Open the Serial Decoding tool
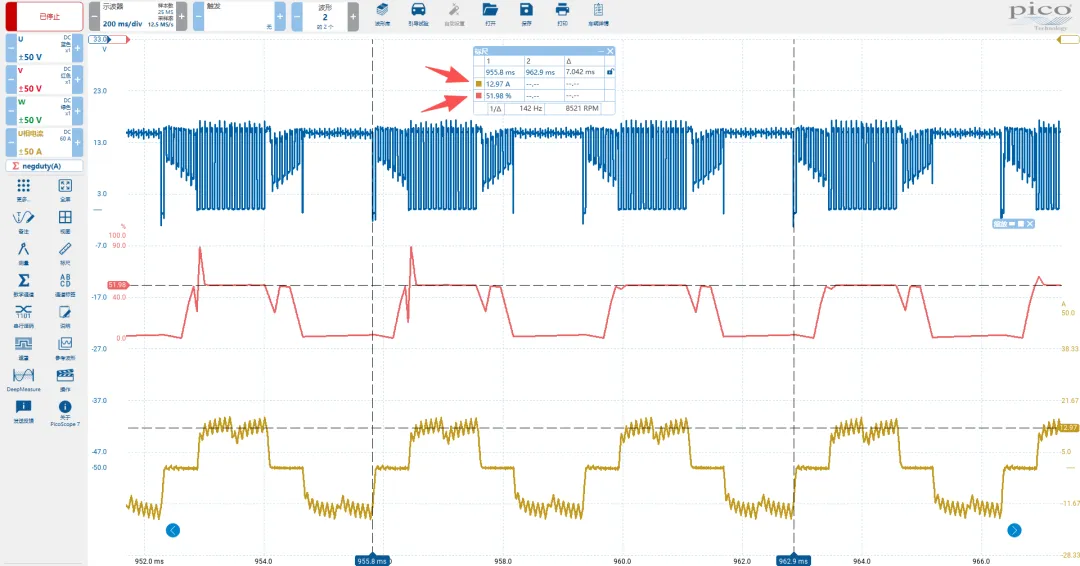 pyautogui.click(x=24, y=312)
